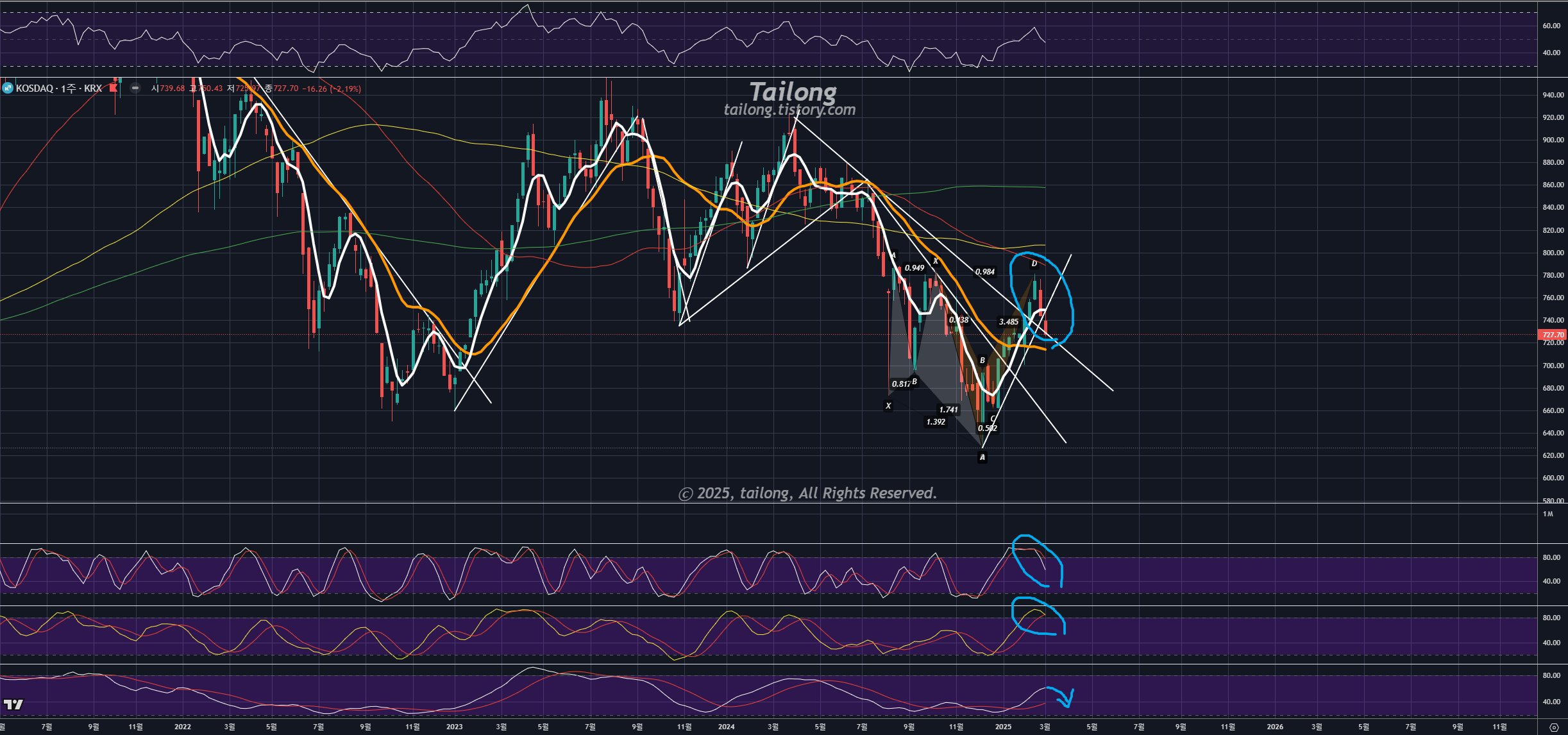Select pattern point A label at chart low
The height and width of the screenshot is (735, 1568).
(x=982, y=457)
